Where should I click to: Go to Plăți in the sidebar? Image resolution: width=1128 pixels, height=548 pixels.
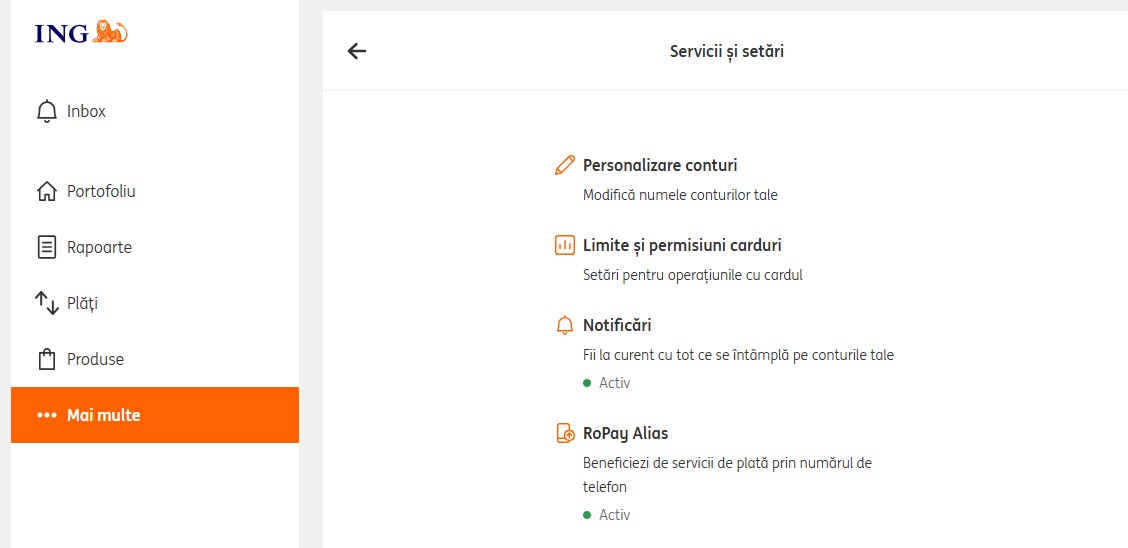82,303
